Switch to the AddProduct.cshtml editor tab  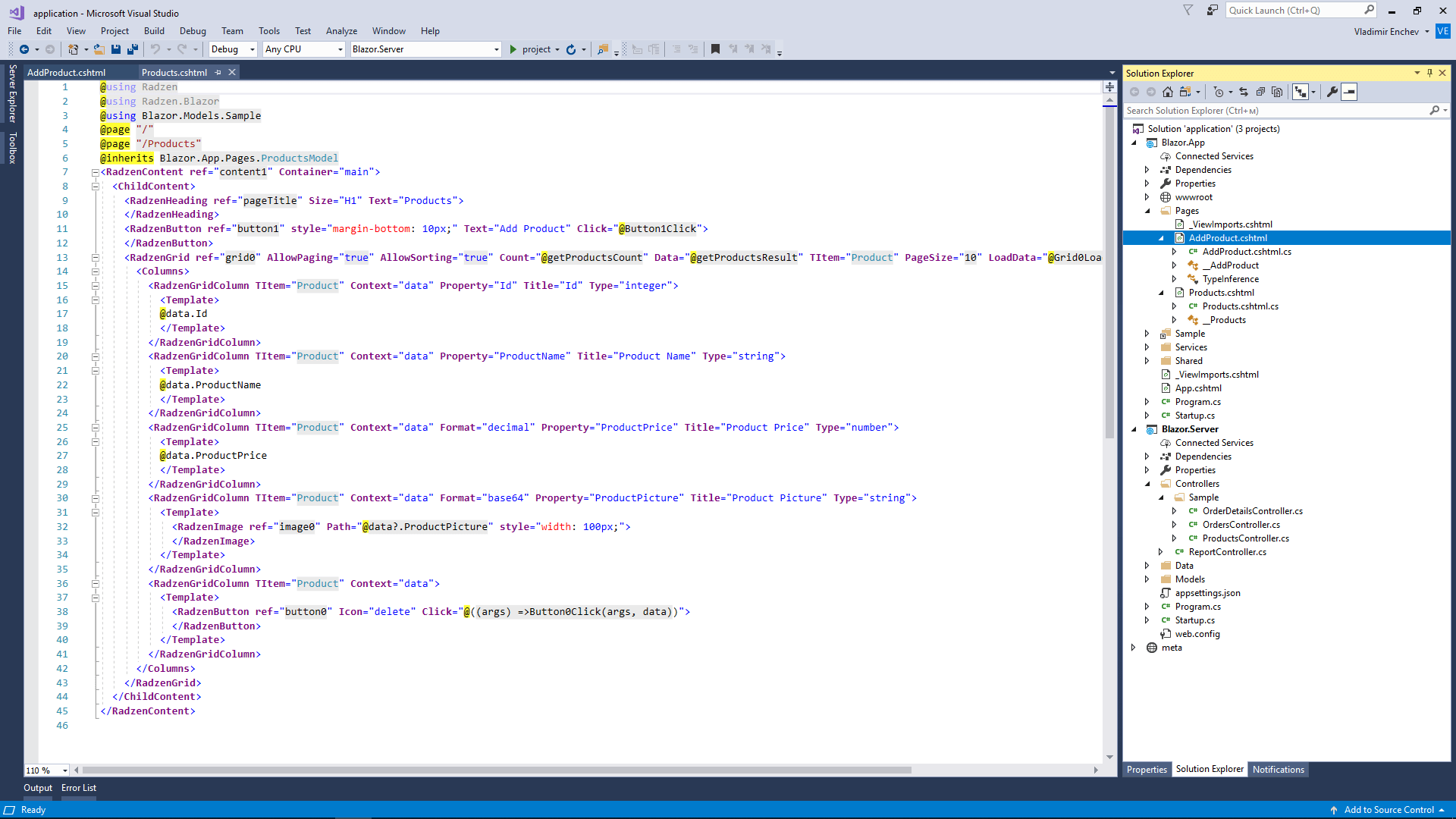click(x=67, y=73)
